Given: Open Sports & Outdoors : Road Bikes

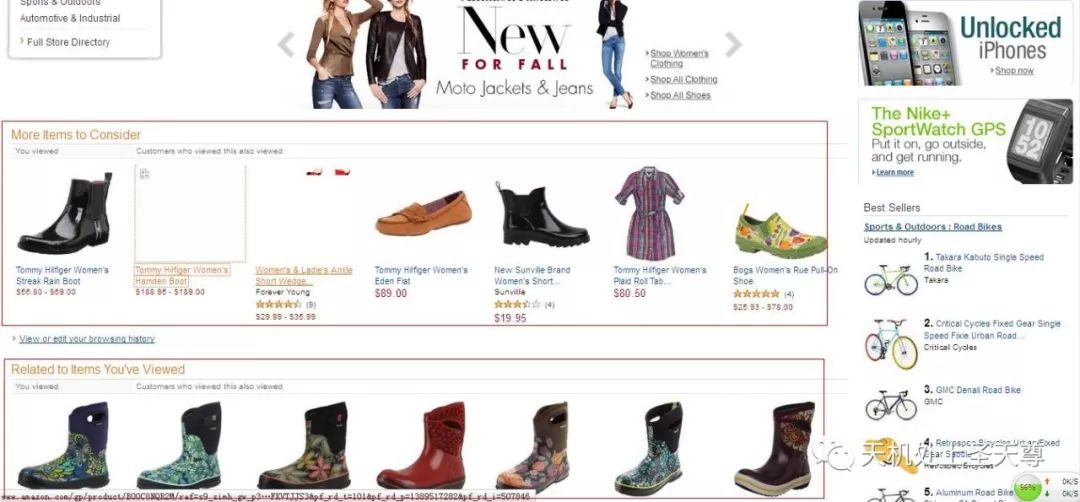Looking at the screenshot, I should 933,227.
